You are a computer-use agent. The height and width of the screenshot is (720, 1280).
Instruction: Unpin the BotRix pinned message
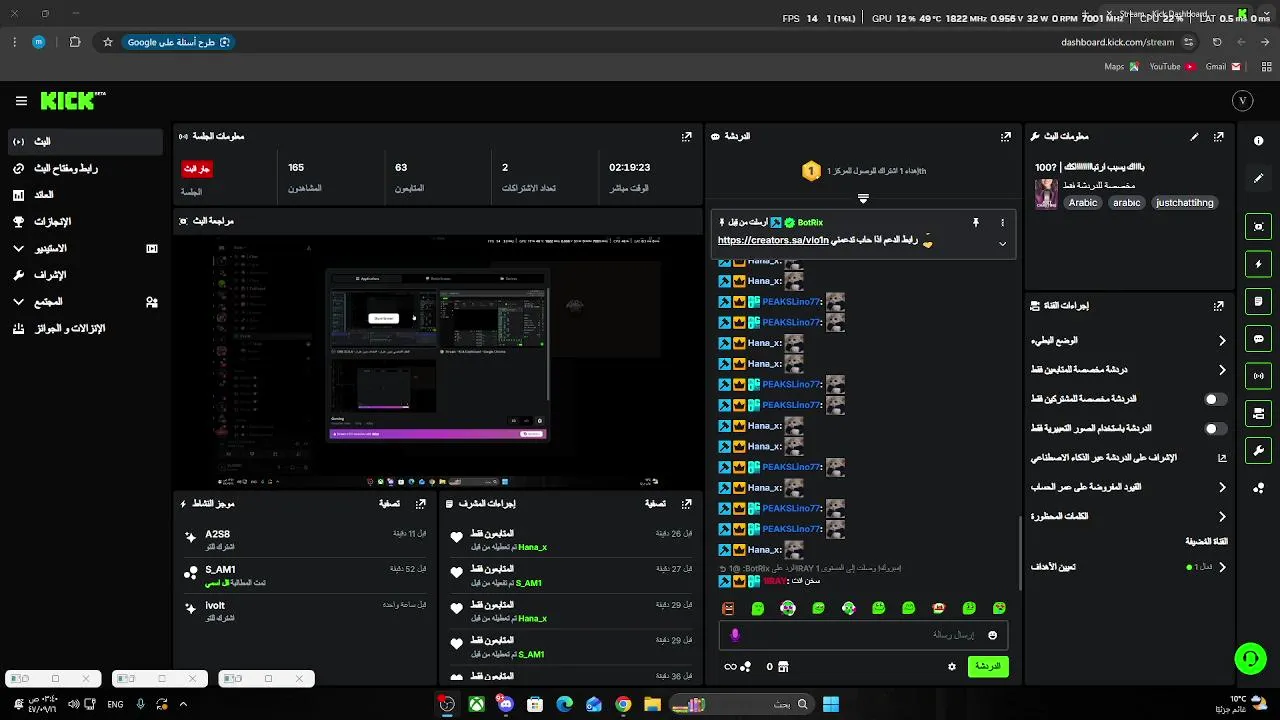(x=976, y=223)
